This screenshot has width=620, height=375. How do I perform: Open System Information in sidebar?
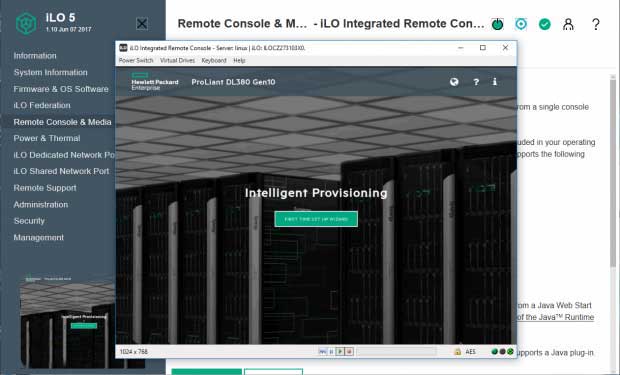[x=51, y=72]
